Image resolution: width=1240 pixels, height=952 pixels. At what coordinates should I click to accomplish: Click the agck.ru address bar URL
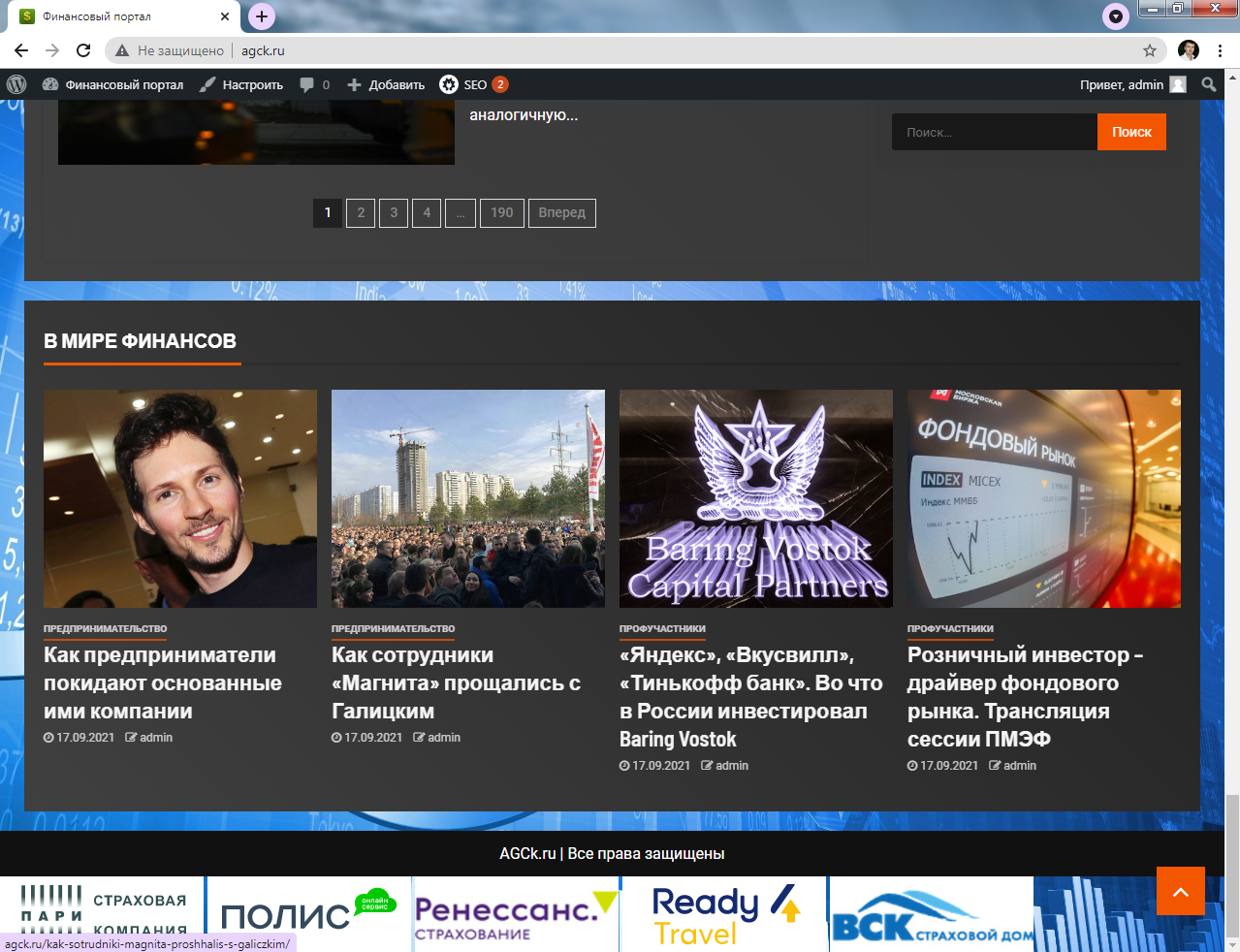point(263,50)
